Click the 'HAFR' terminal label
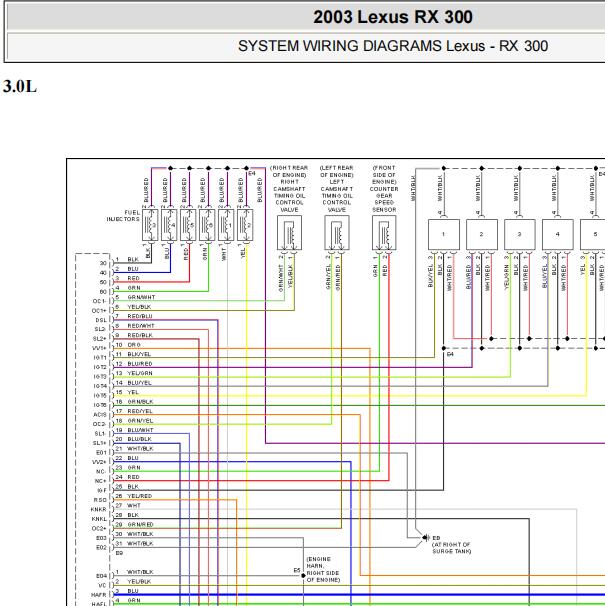The width and height of the screenshot is (605, 606). 99,595
